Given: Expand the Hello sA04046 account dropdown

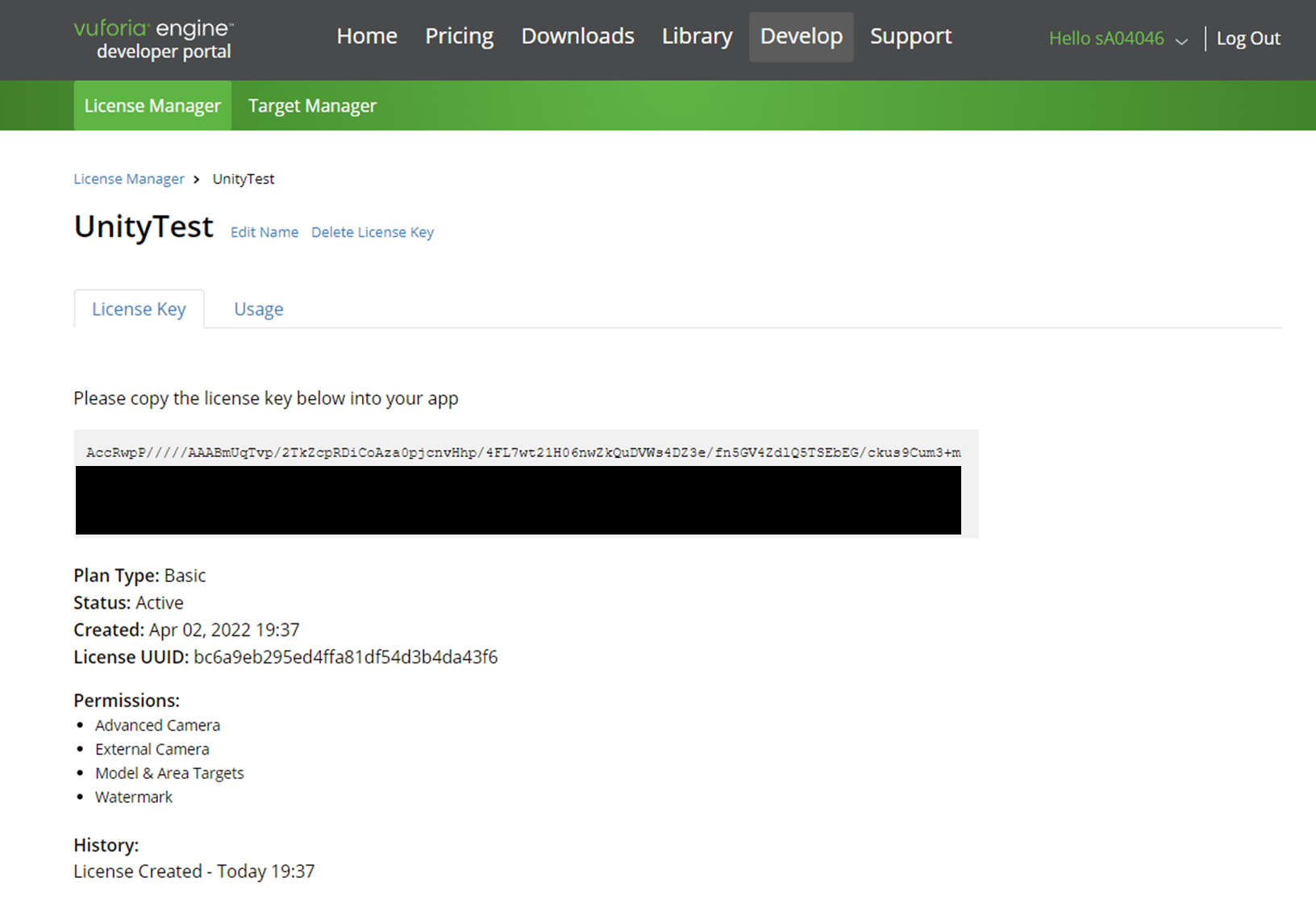Looking at the screenshot, I should [x=1118, y=39].
